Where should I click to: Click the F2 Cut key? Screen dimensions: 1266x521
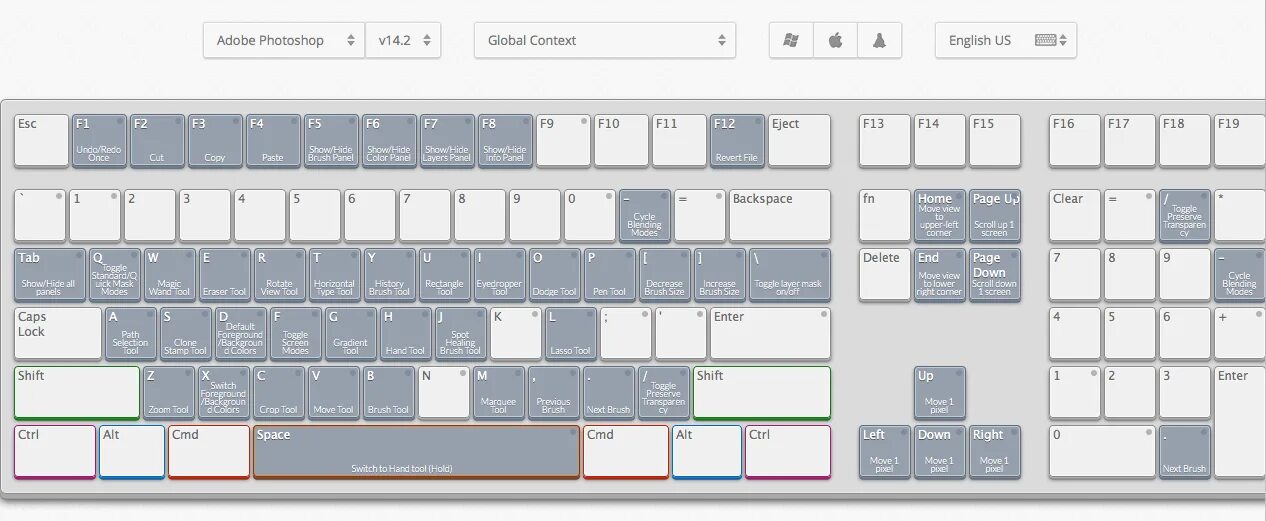coord(157,141)
